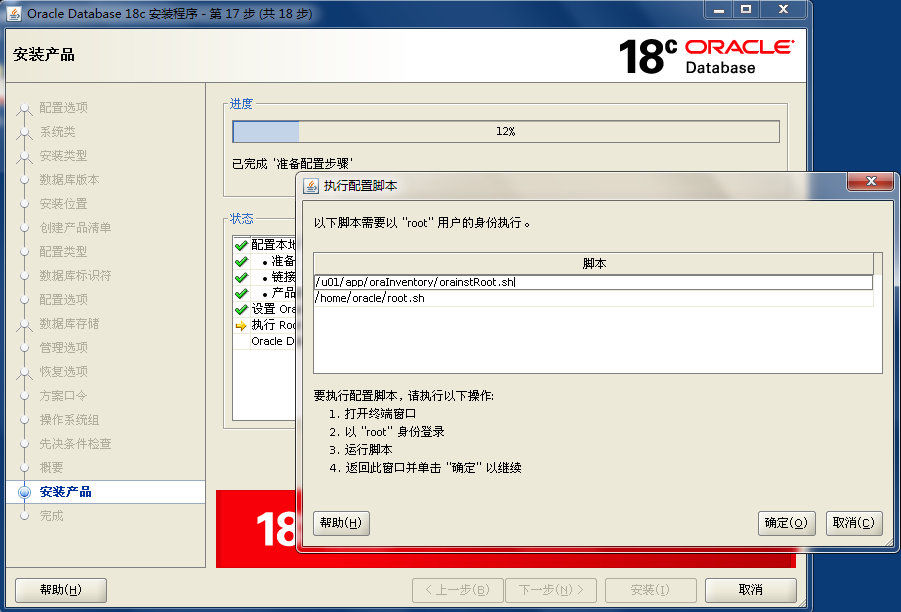Image resolution: width=901 pixels, height=612 pixels.
Task: Click the green check icon beside 配置本地
Action: click(241, 245)
